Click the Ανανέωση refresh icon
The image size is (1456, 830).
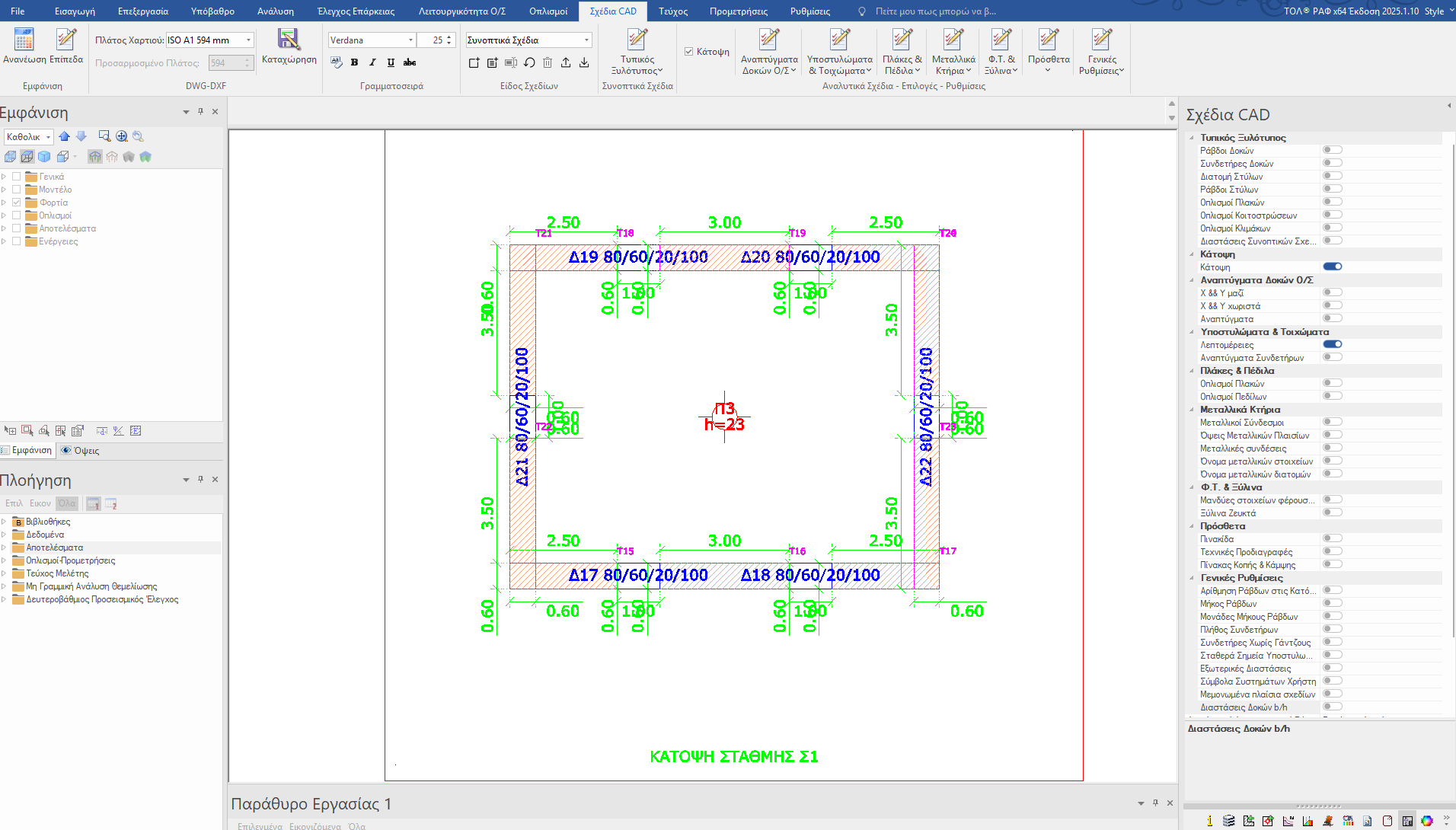click(24, 40)
